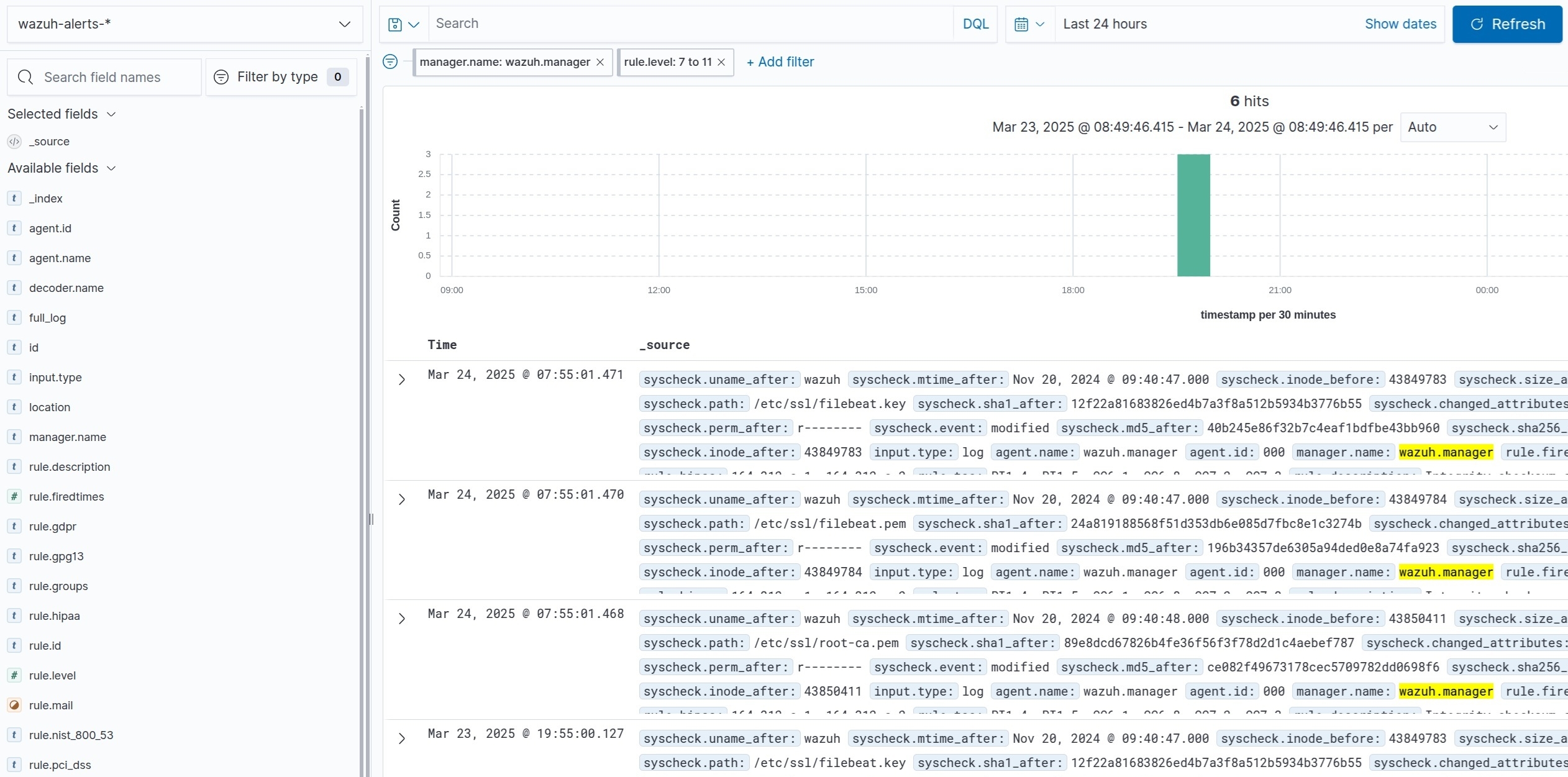Click the _index field type icon
Viewport: 1568px width, 777px height.
tap(14, 199)
